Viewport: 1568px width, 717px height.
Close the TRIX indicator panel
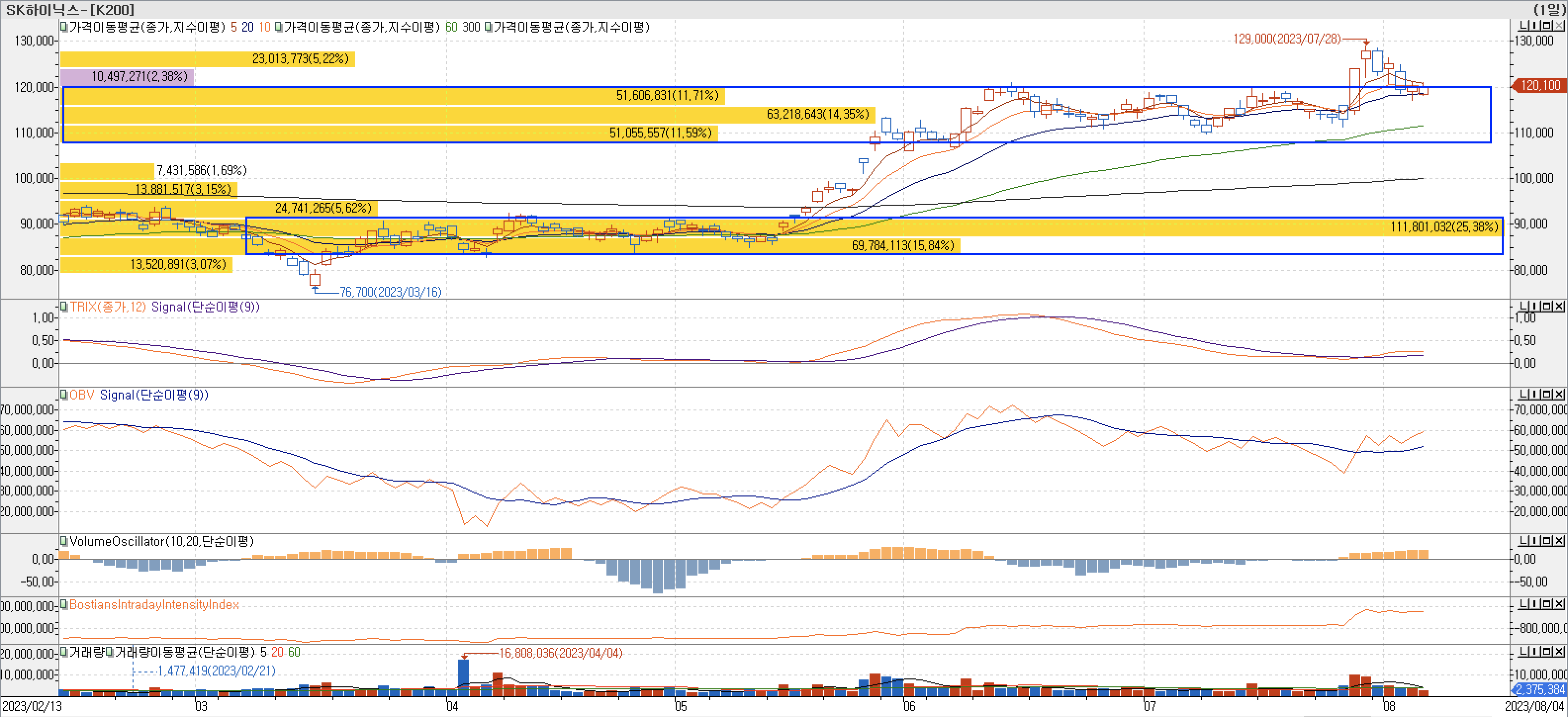click(x=1558, y=306)
